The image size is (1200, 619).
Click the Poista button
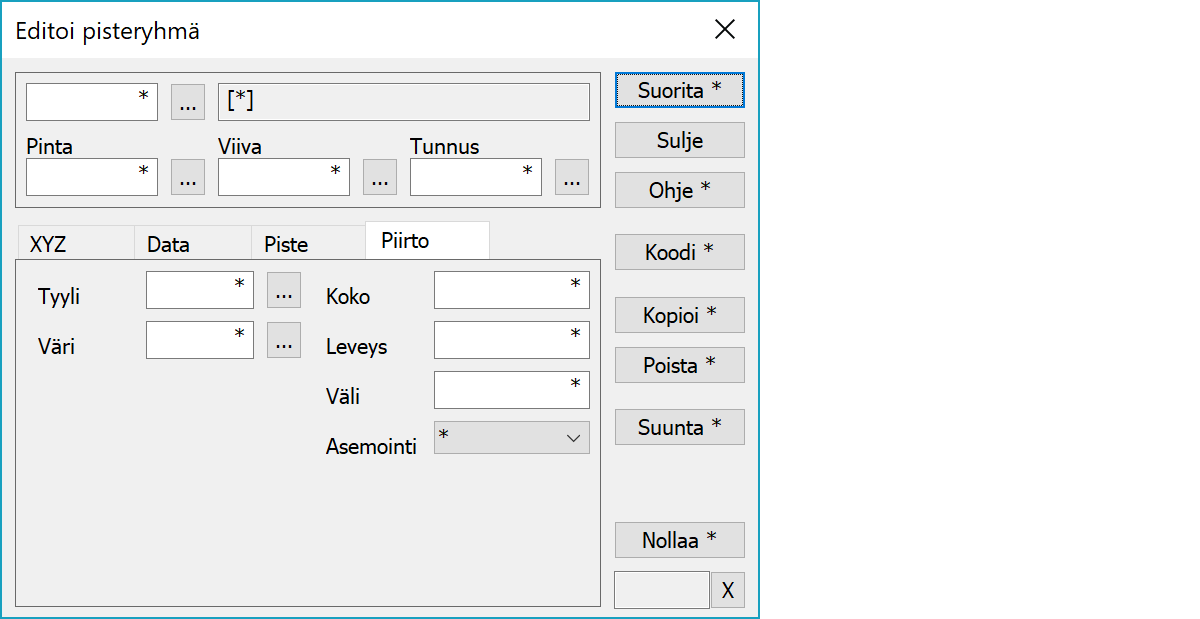pos(679,365)
